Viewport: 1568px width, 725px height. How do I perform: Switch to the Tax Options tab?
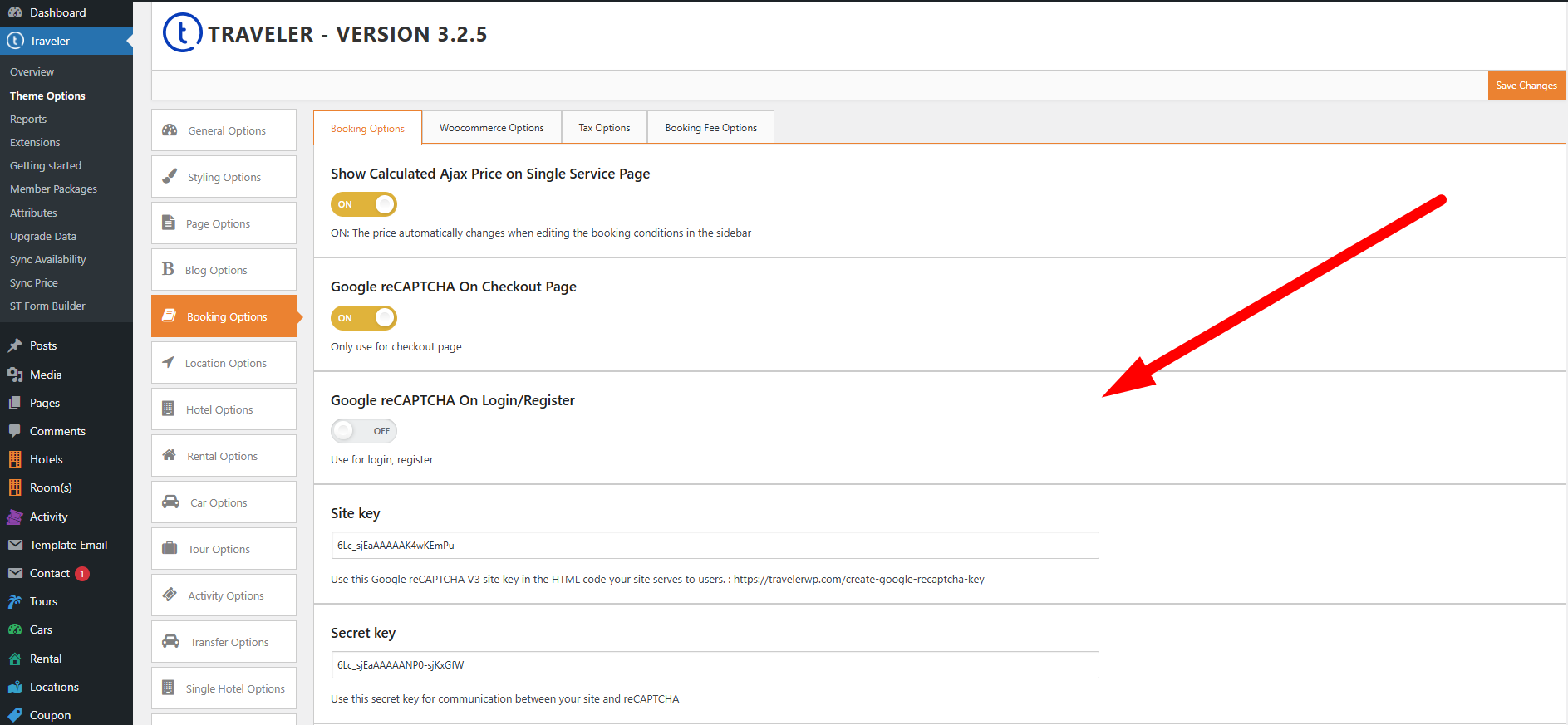click(604, 128)
